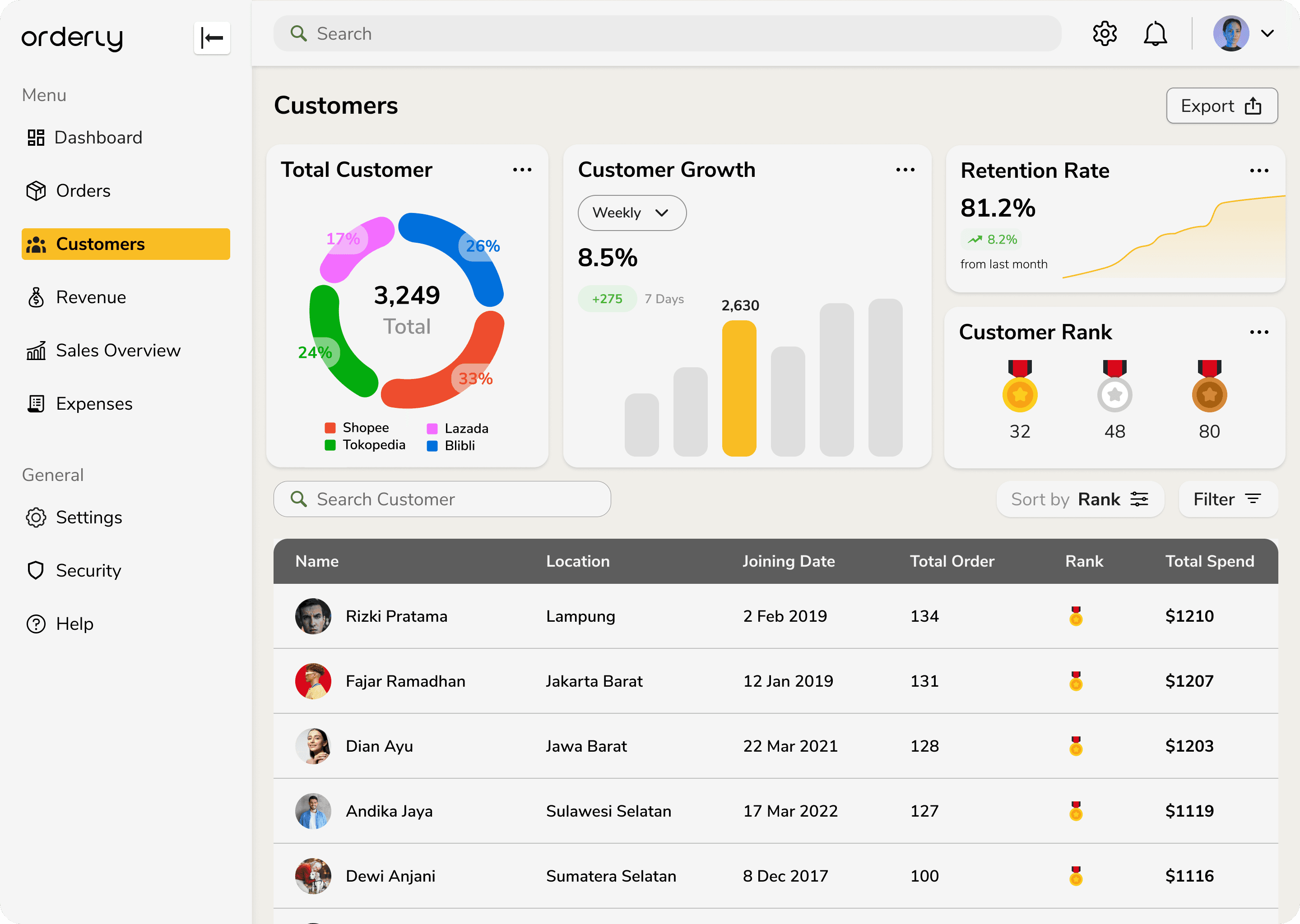Navigate to the Revenue page
Viewport: 1300px width, 924px height.
click(x=90, y=297)
